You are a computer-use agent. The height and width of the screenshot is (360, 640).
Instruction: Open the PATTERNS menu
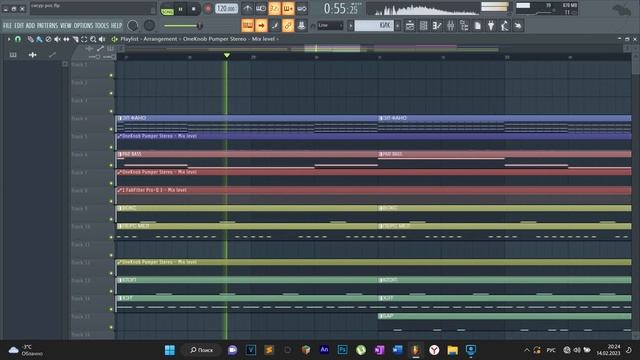pos(47,25)
